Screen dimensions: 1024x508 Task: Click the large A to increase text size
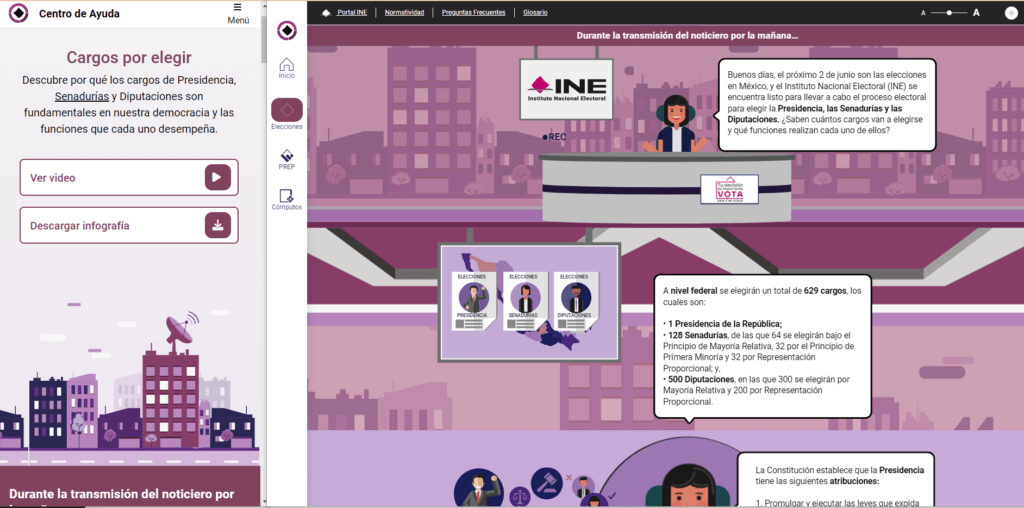click(x=977, y=13)
